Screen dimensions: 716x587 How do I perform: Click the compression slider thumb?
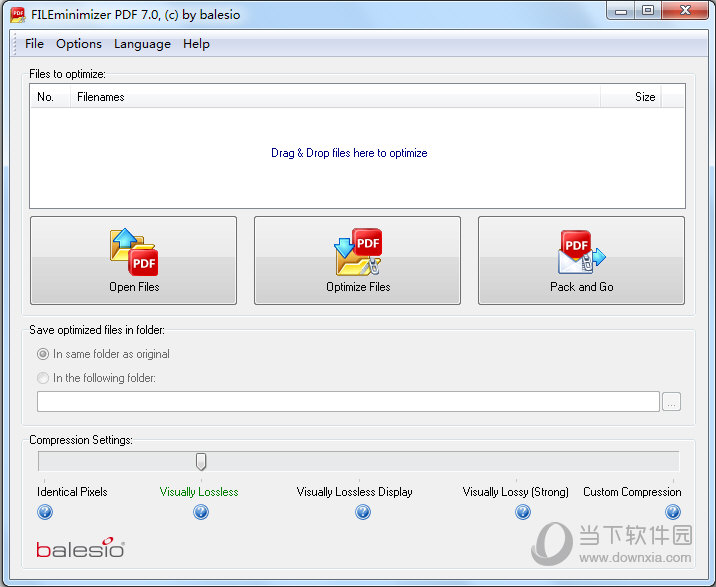click(x=201, y=461)
